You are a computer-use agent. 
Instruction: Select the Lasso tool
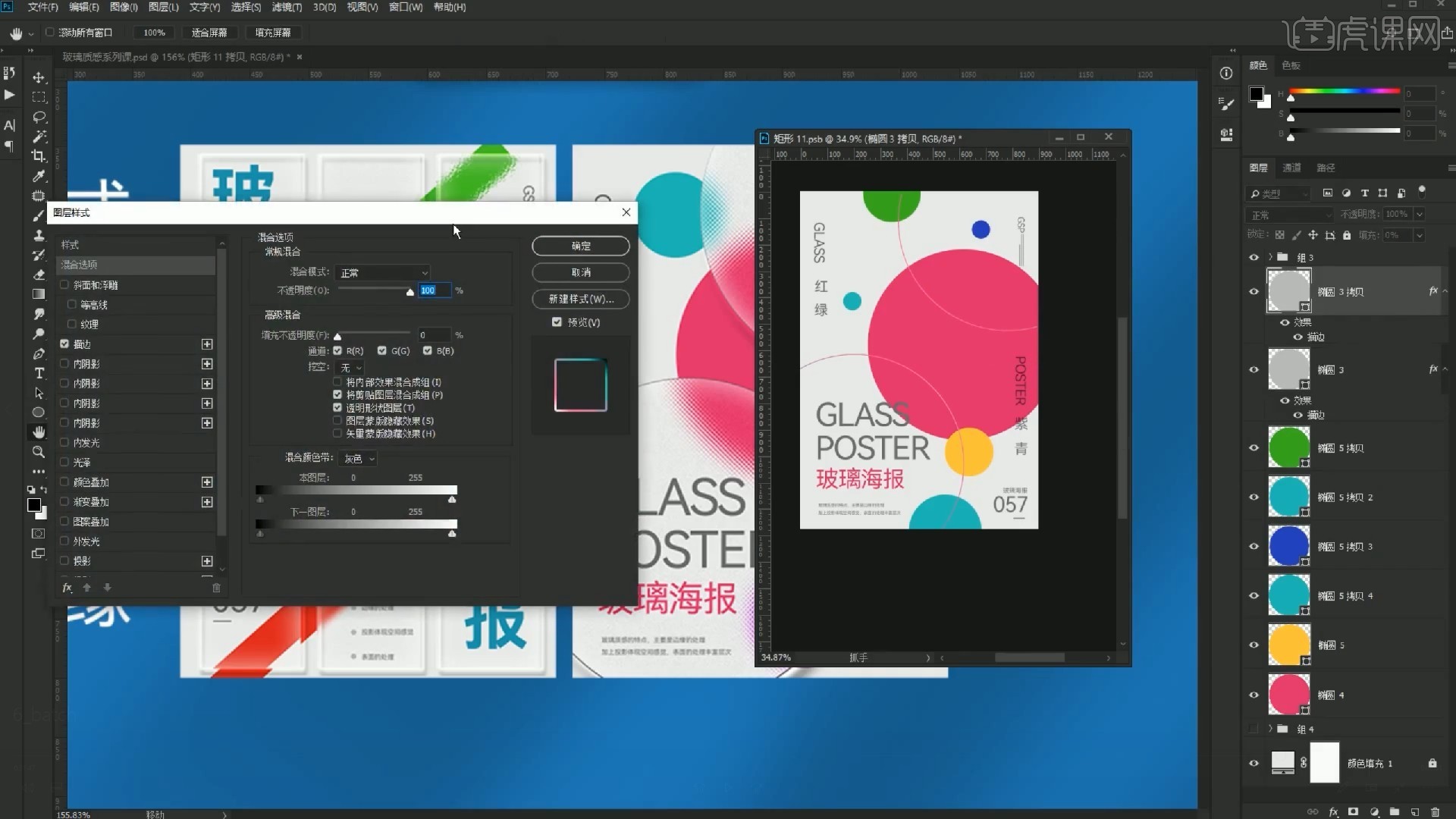coord(39,117)
